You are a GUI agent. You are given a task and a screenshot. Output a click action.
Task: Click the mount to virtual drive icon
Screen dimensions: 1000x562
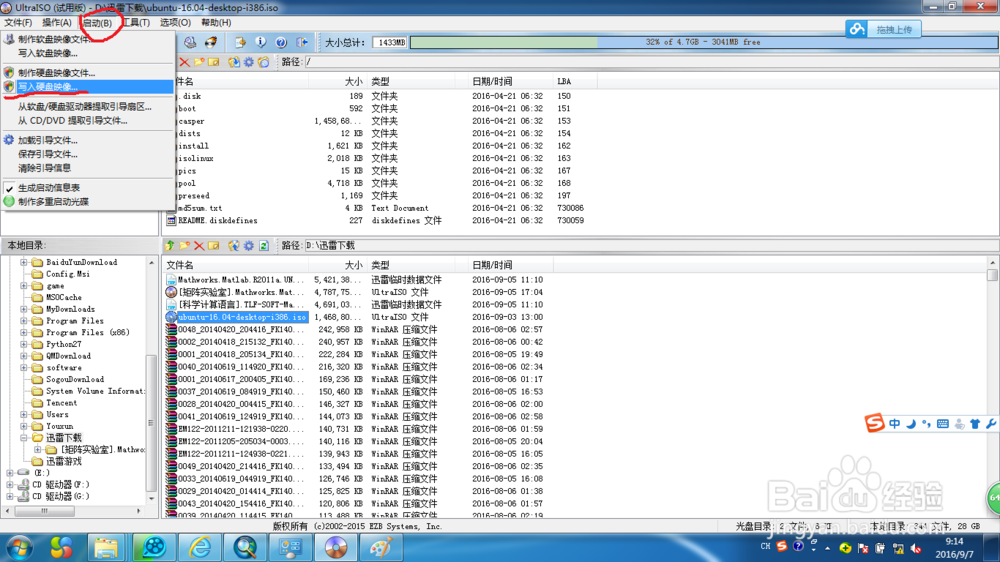pos(190,42)
